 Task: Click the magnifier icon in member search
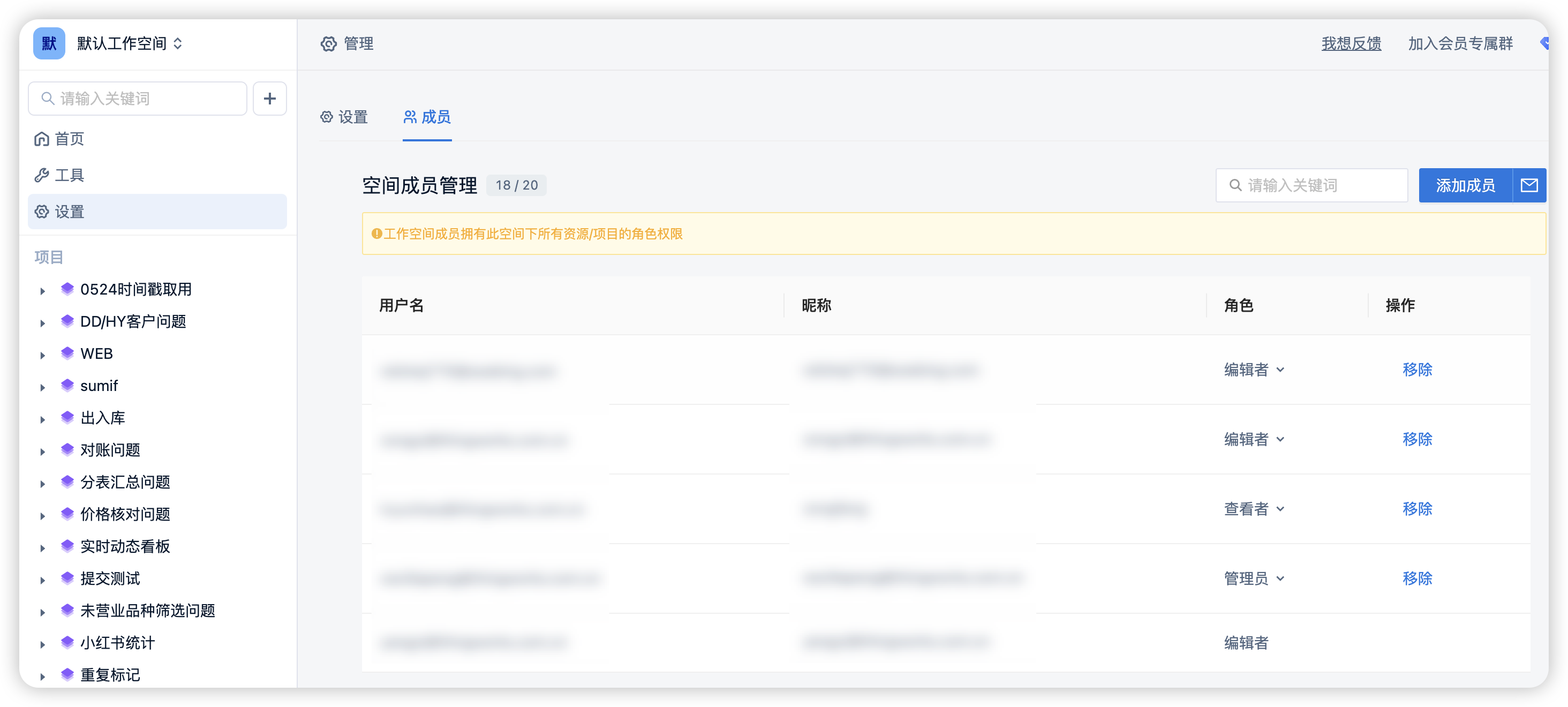tap(1235, 185)
